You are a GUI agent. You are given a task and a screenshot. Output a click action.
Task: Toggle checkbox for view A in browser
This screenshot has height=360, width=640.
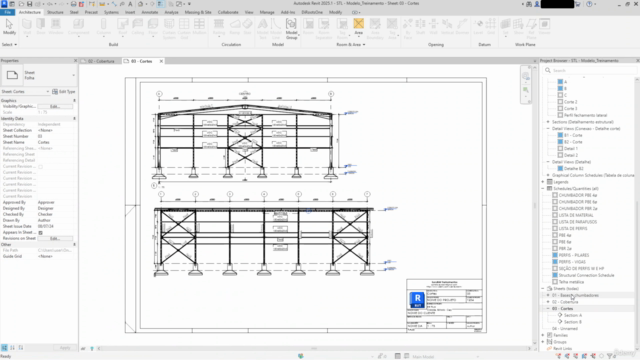[x=560, y=82]
